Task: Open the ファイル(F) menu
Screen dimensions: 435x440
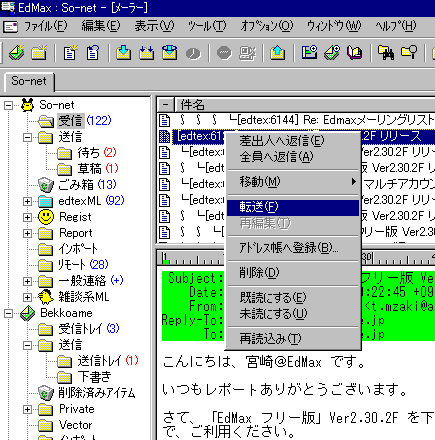Action: tap(45, 26)
